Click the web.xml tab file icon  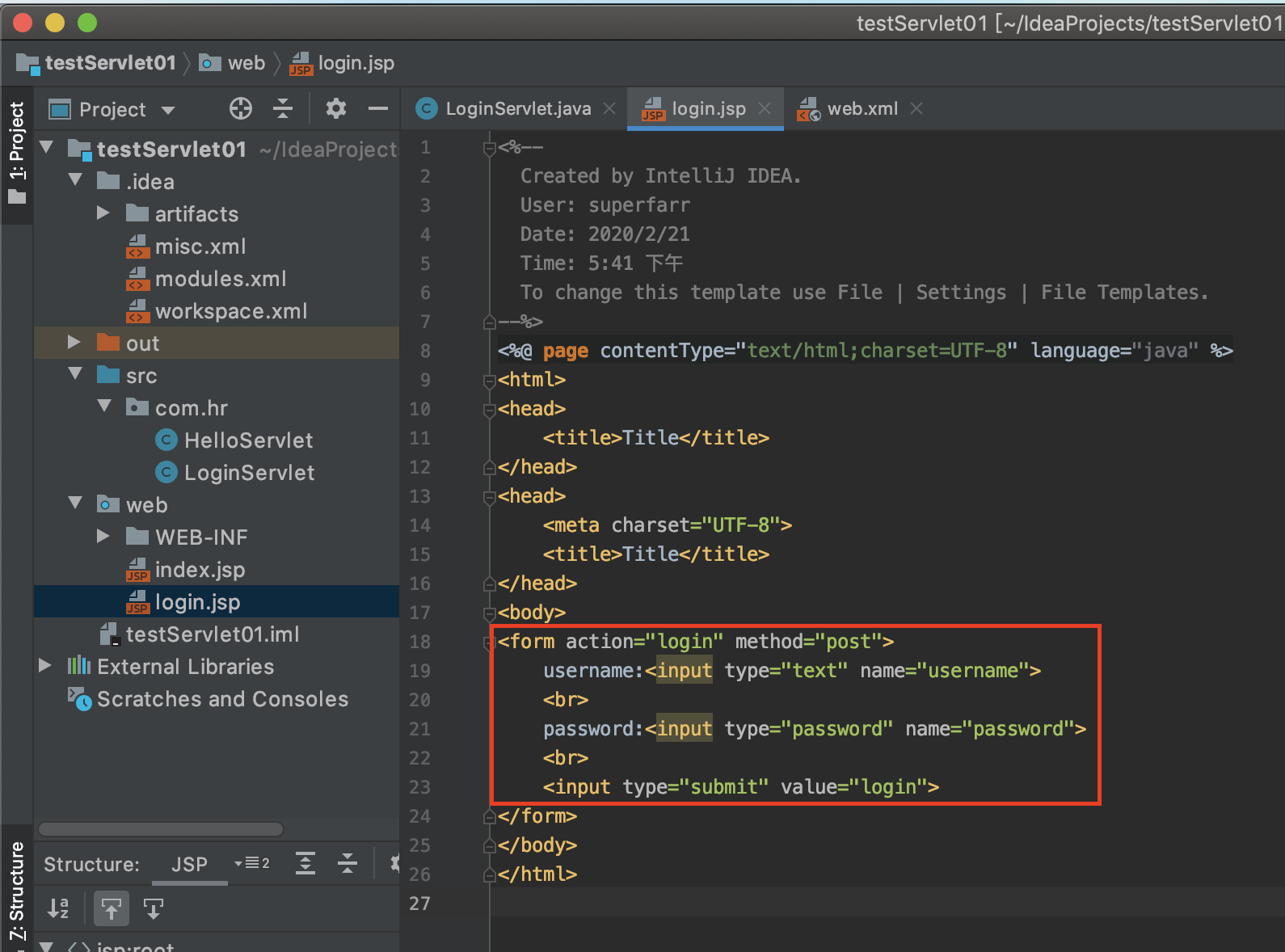(809, 108)
